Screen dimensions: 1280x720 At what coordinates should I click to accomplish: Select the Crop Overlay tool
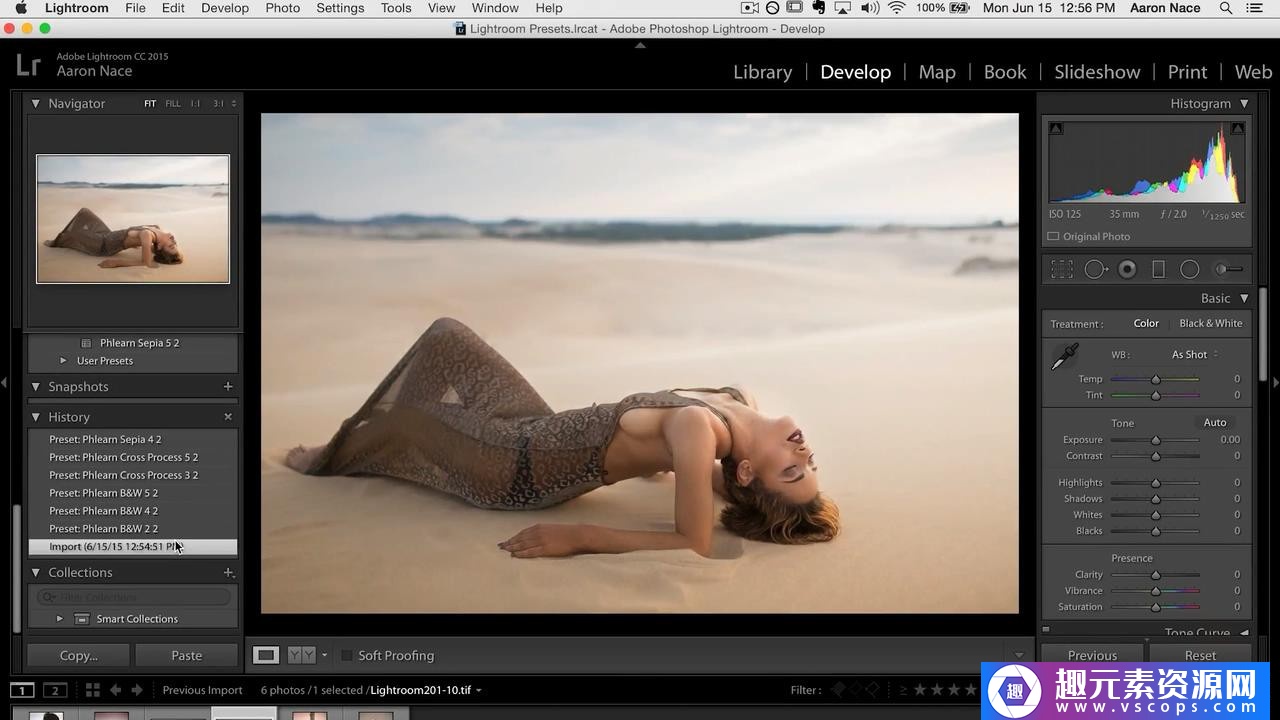(1062, 269)
